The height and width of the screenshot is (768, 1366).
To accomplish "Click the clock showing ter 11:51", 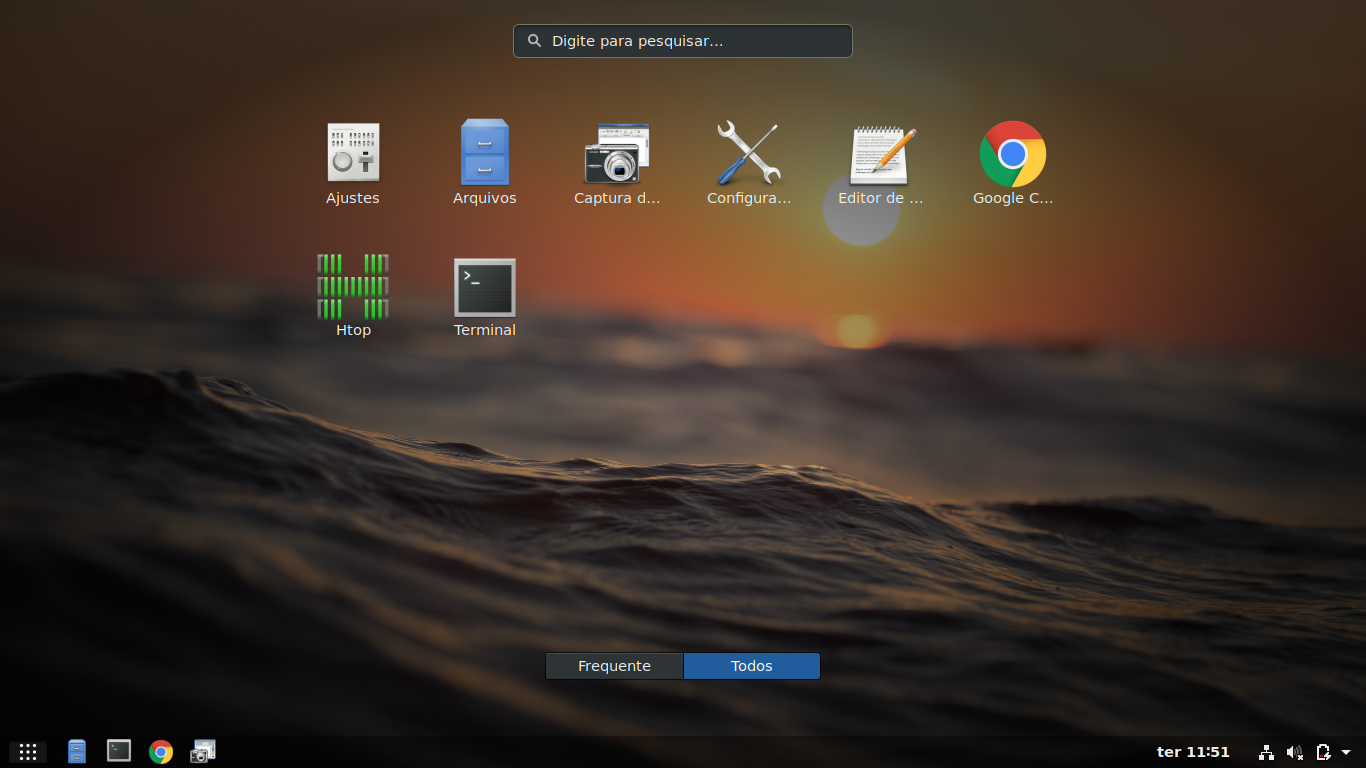I will tap(1193, 751).
